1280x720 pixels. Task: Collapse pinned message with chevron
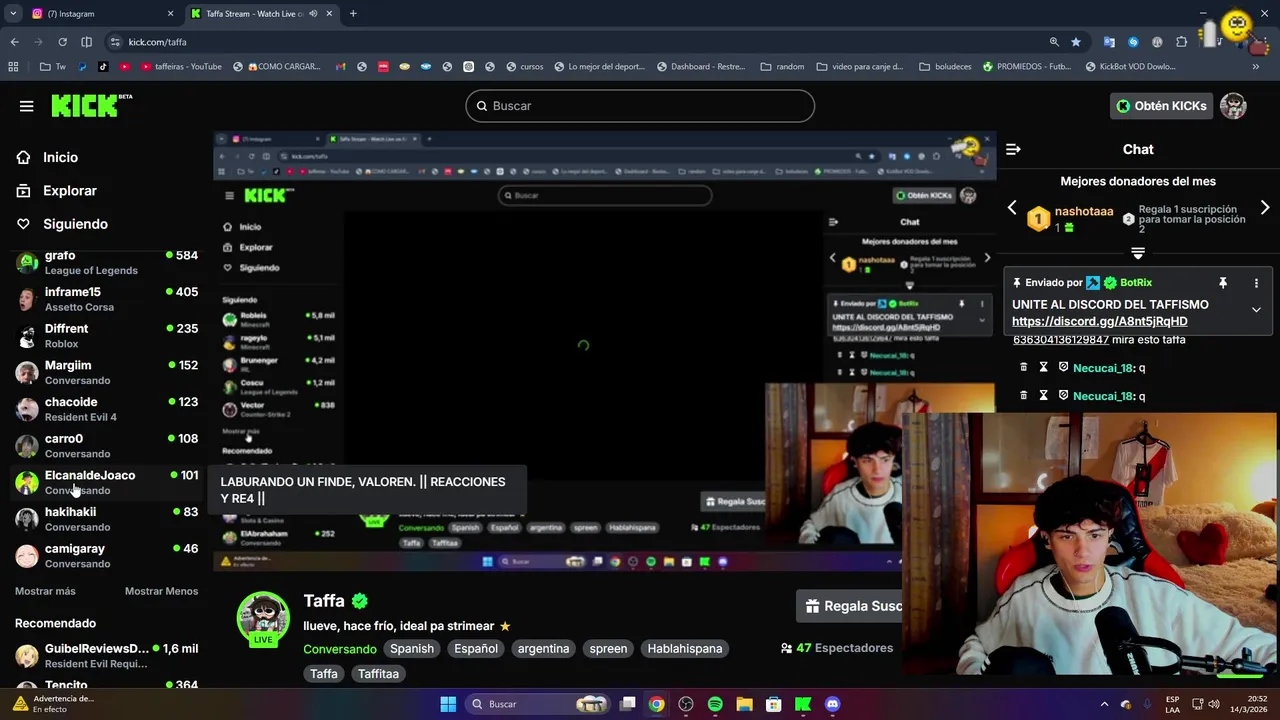[1256, 310]
